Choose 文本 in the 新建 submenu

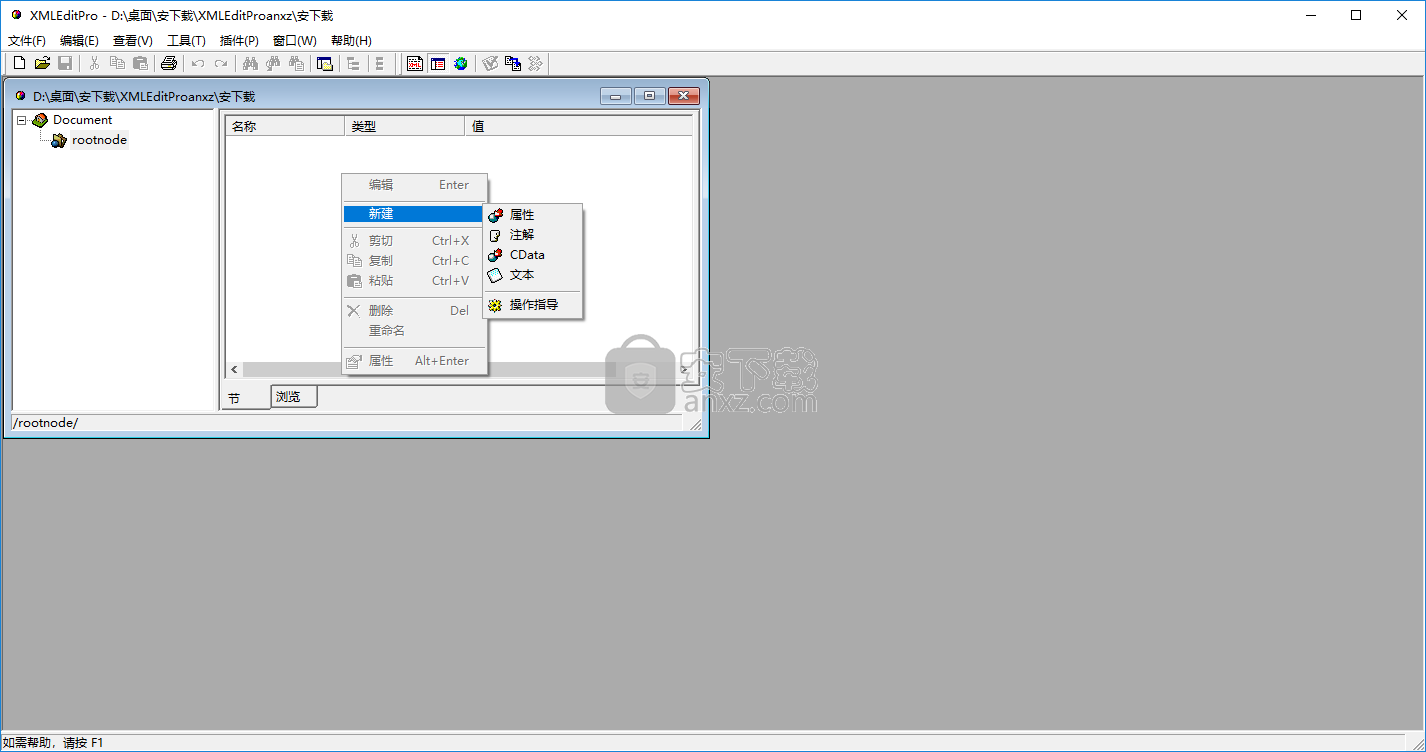click(x=532, y=275)
